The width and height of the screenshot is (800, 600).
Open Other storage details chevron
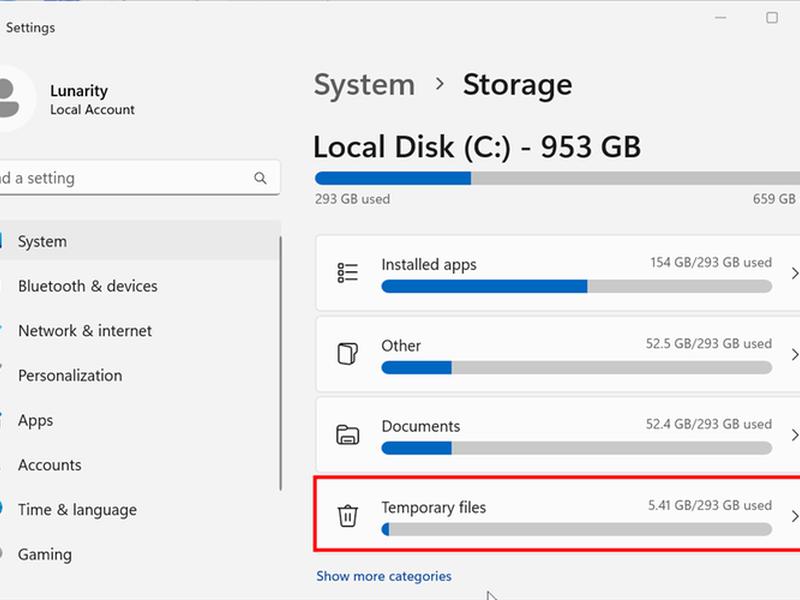coord(794,354)
